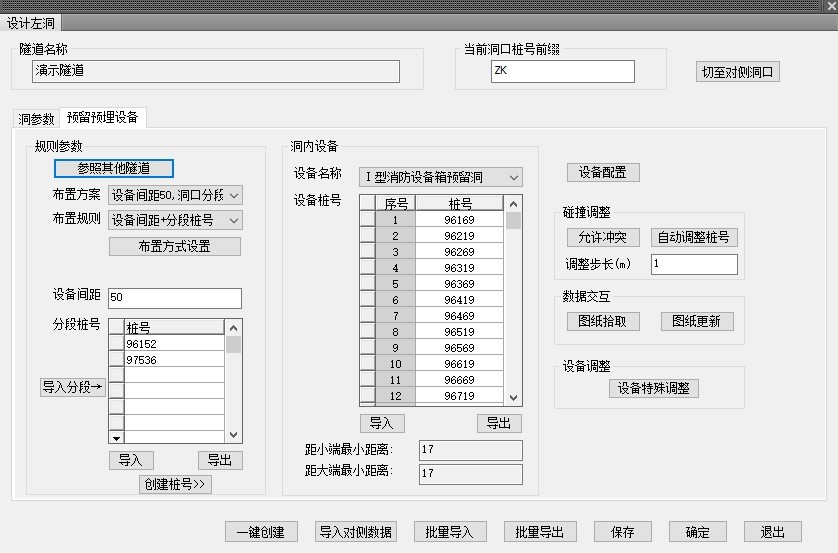The height and width of the screenshot is (553, 838).
Task: Click 批量导入 button
Action: [449, 532]
